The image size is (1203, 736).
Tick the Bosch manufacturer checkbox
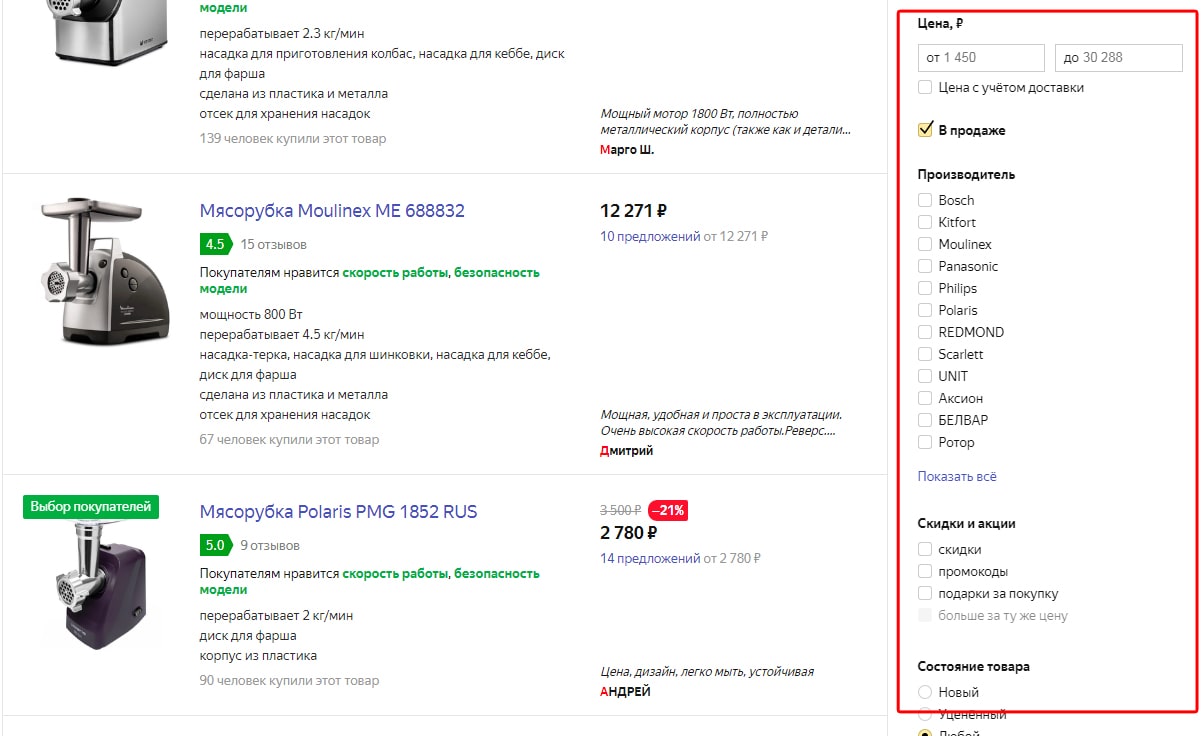(x=925, y=200)
